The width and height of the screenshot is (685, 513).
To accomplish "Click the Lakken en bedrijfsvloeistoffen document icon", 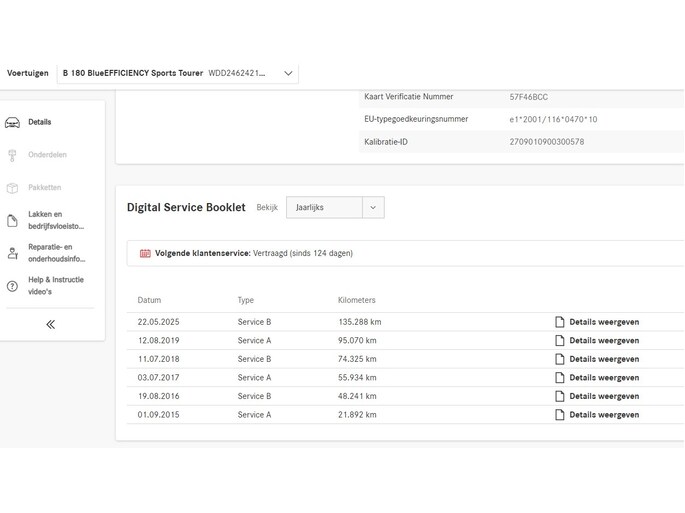I will pyautogui.click(x=12, y=221).
